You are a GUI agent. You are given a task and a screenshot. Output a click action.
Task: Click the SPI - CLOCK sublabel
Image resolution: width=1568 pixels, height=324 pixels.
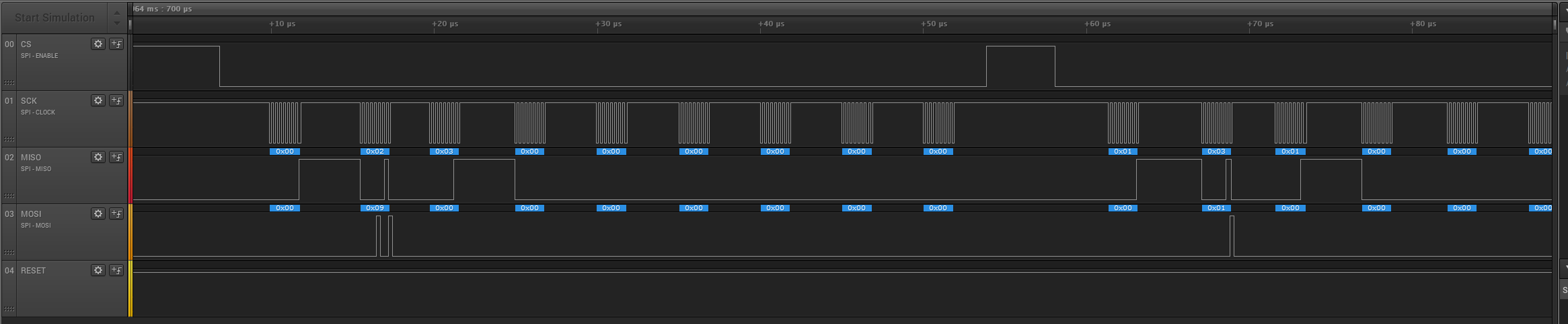coord(38,112)
